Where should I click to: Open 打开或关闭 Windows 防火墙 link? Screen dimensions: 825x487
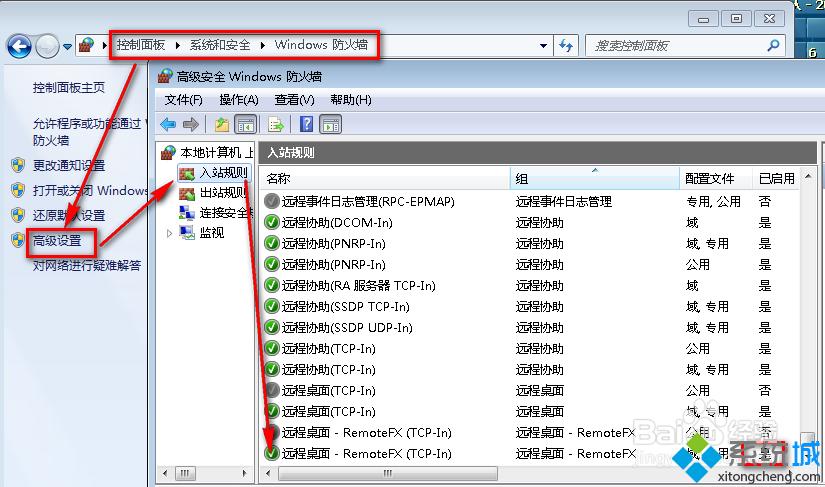pos(90,190)
